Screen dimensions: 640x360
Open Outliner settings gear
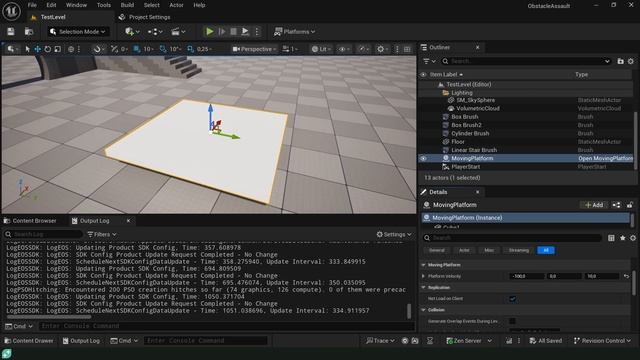631,61
